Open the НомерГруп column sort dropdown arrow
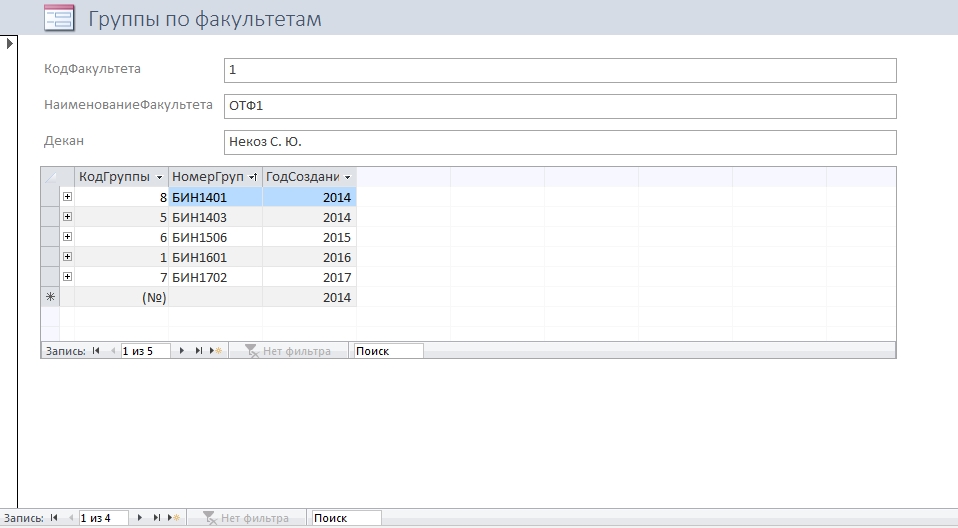The image size is (958, 528). tap(253, 177)
